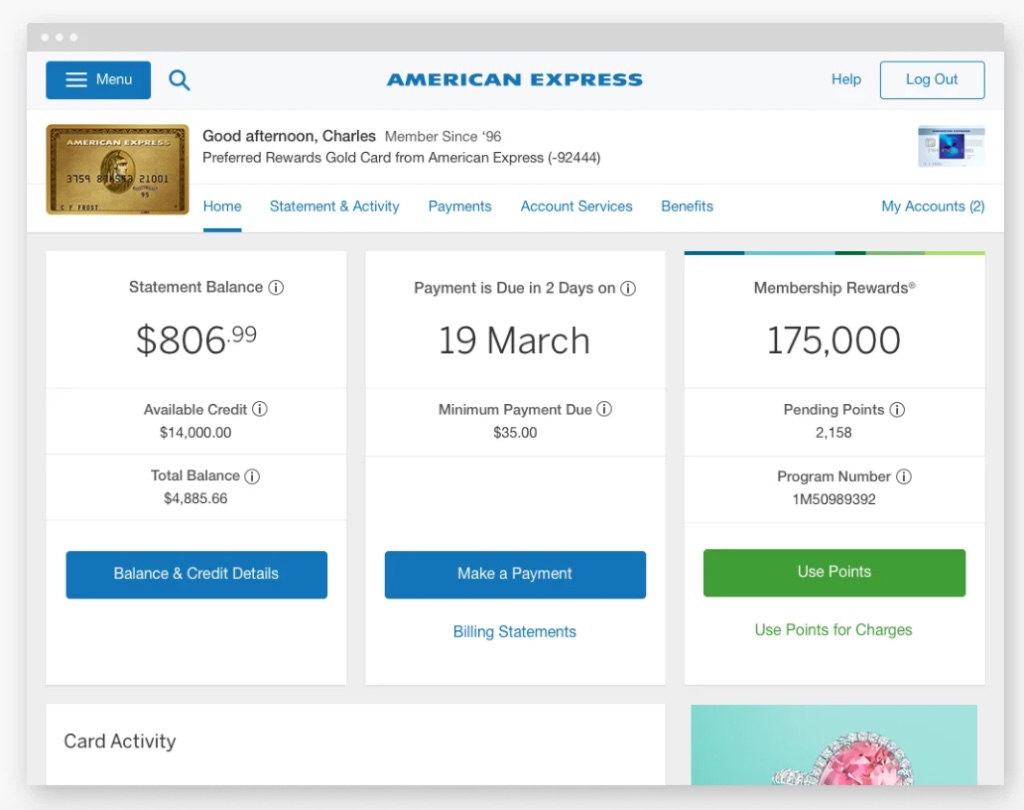
Task: Open the Statement Balance info tooltip
Action: click(x=277, y=287)
